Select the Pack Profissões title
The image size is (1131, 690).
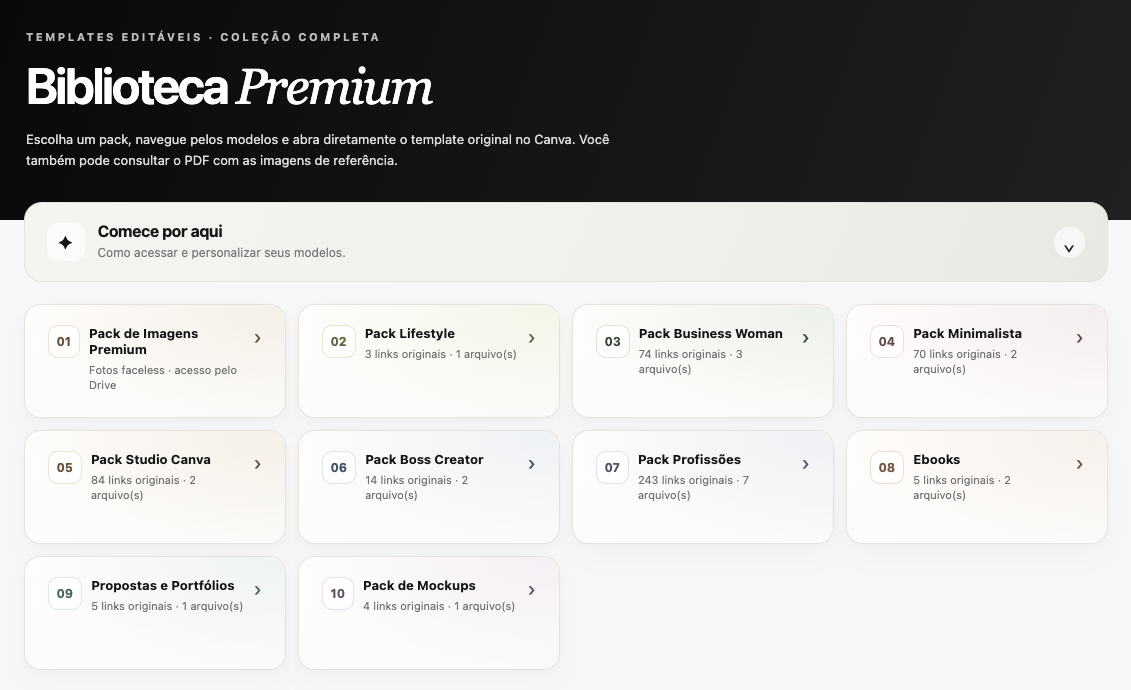[690, 460]
